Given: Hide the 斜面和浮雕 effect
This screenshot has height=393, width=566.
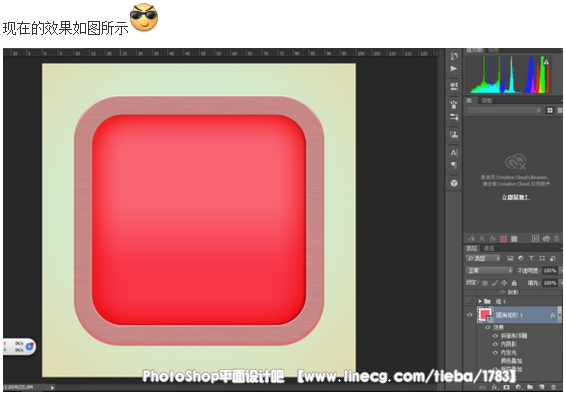Looking at the screenshot, I should tap(496, 336).
